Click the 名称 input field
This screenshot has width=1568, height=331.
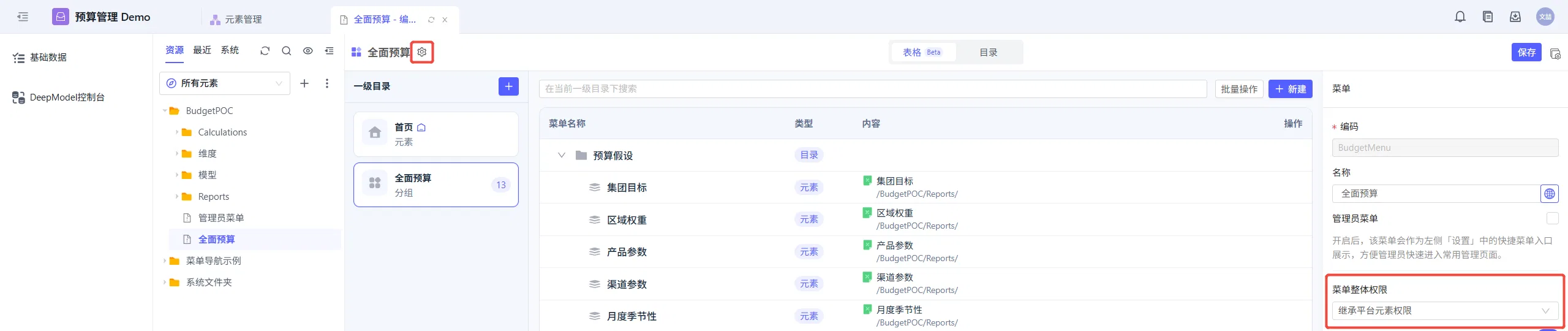coord(1436,194)
